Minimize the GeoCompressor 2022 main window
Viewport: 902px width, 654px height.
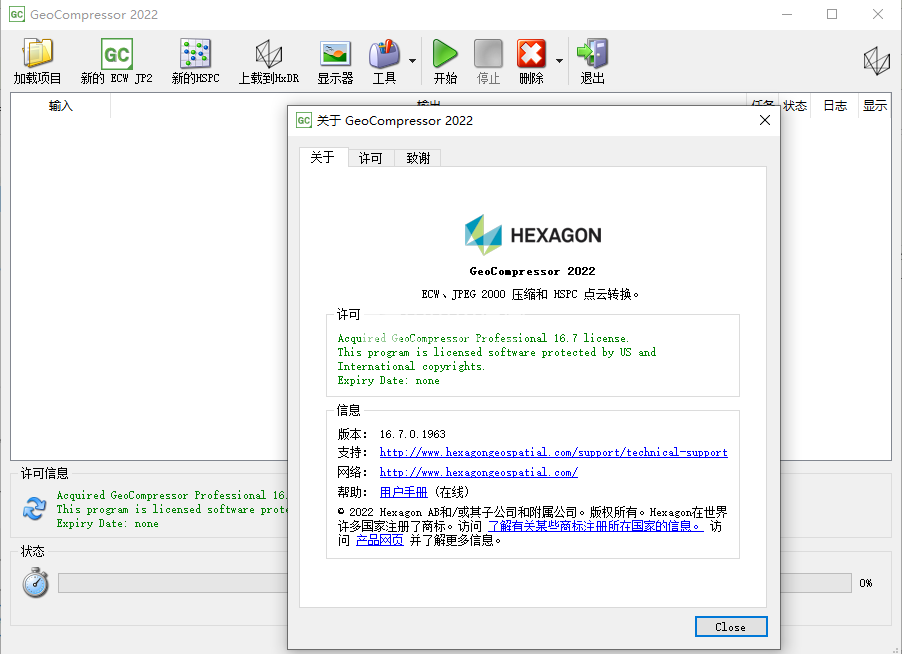(787, 14)
